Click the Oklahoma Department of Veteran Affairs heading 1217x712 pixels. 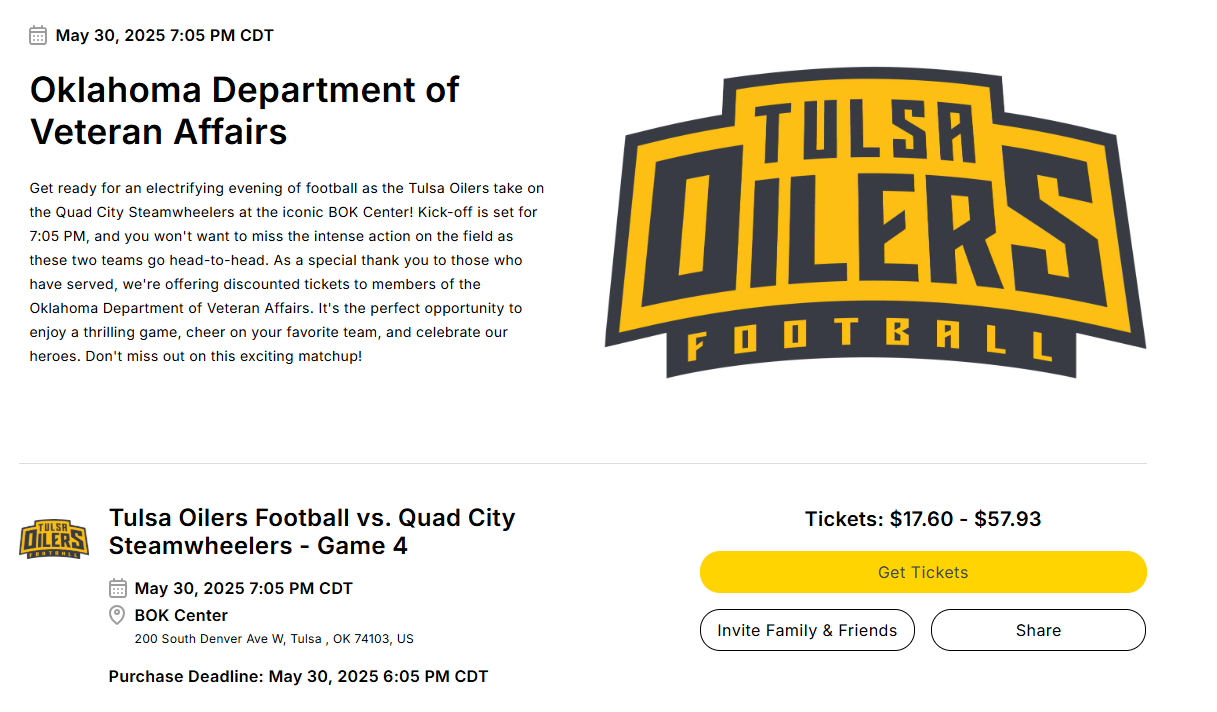pyautogui.click(x=244, y=110)
